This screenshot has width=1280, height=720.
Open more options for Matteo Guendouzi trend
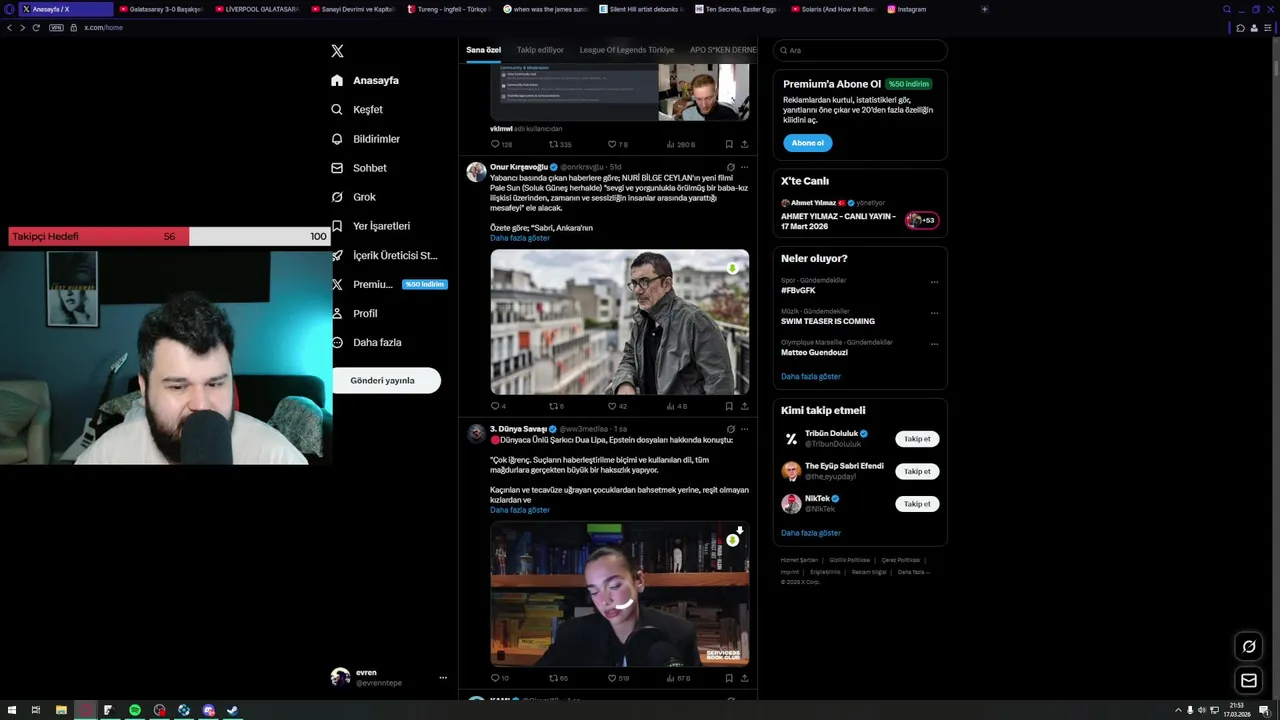pyautogui.click(x=934, y=344)
